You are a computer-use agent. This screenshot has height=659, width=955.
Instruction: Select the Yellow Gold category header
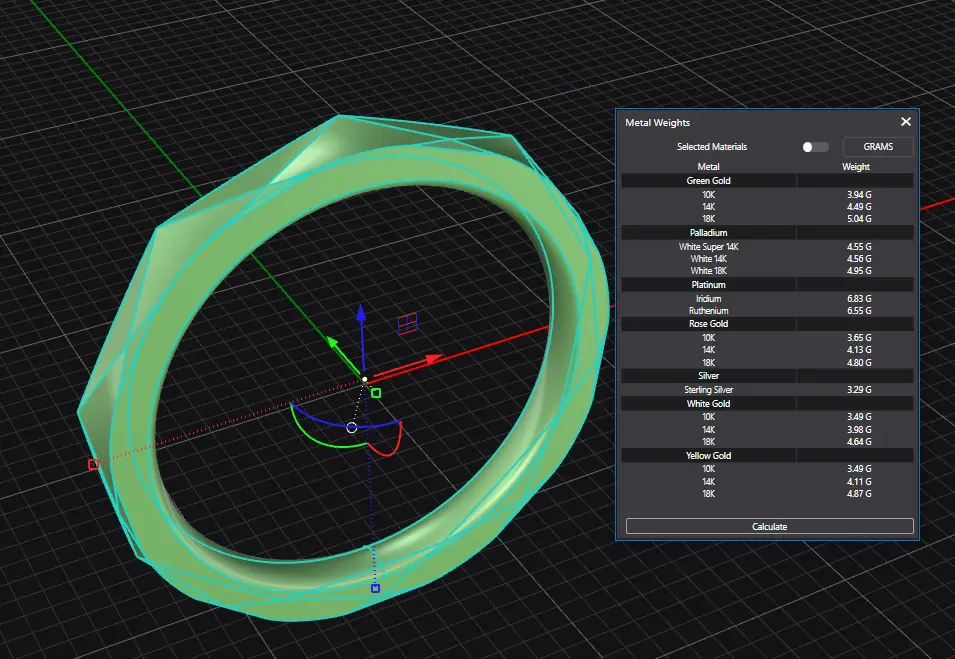(709, 456)
